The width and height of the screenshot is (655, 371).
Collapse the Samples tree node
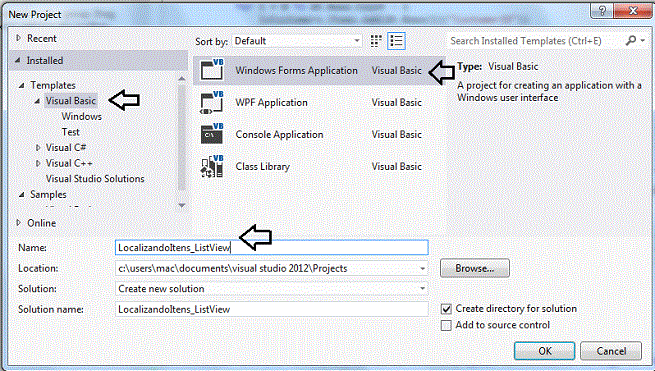point(22,195)
